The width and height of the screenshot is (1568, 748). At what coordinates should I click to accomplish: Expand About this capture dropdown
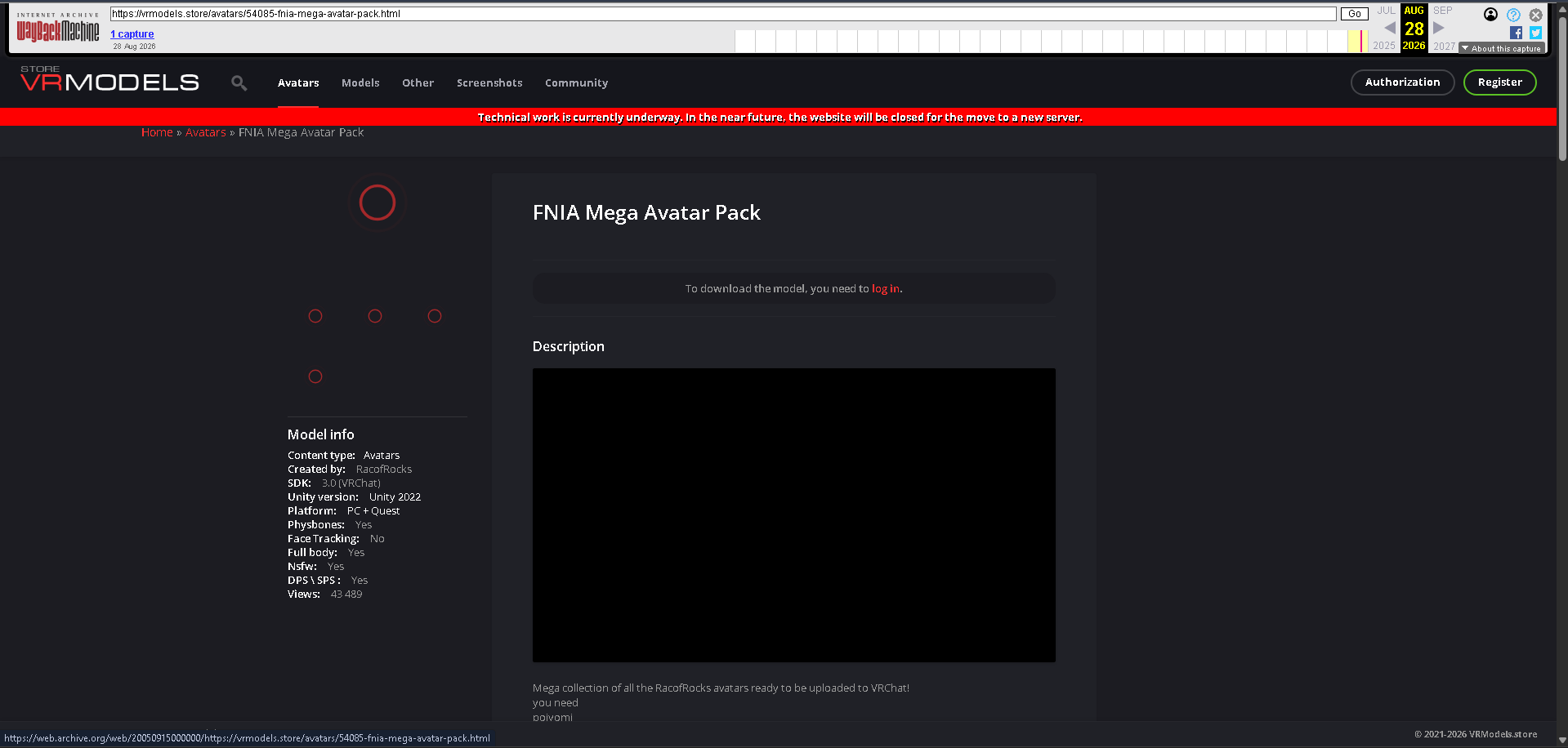click(x=1502, y=48)
